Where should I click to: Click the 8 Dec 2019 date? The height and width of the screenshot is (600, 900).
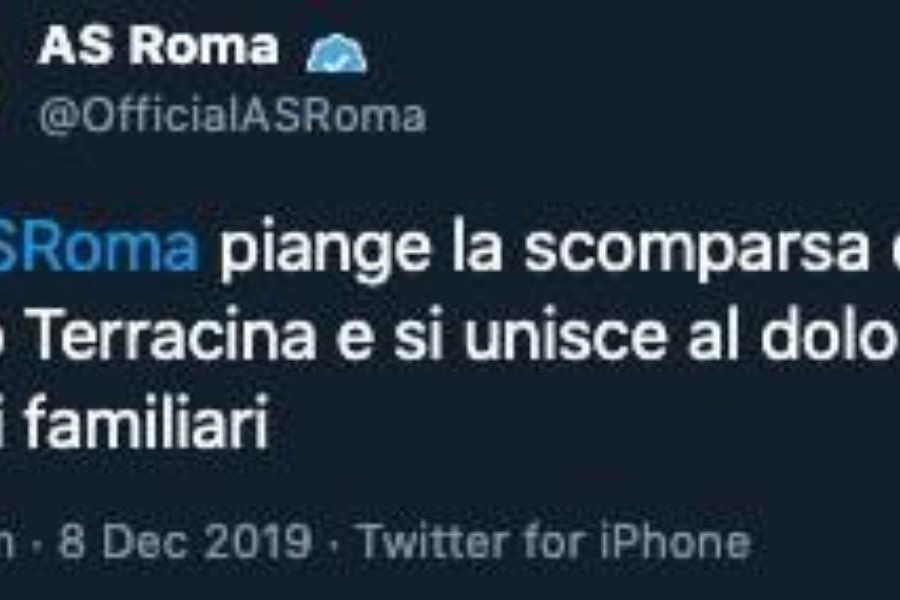185,541
